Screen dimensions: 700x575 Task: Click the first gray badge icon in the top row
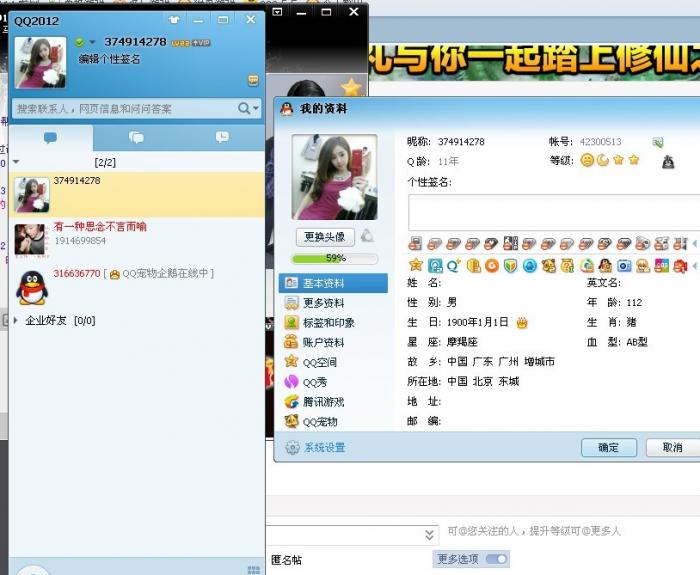pyautogui.click(x=415, y=243)
